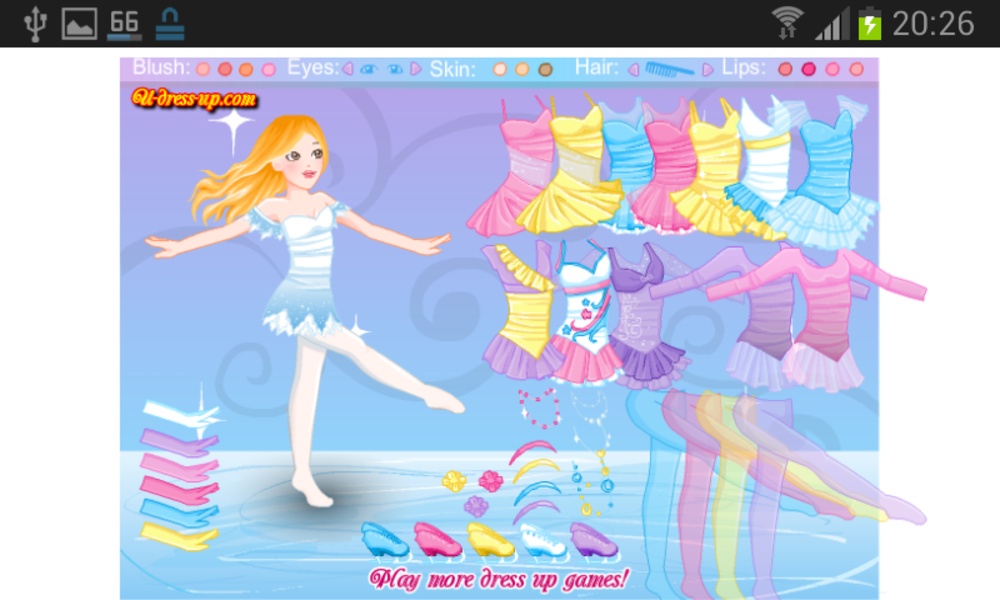This screenshot has height=600, width=1000.
Task: Choose the pink hair flower
Action: [x=490, y=481]
